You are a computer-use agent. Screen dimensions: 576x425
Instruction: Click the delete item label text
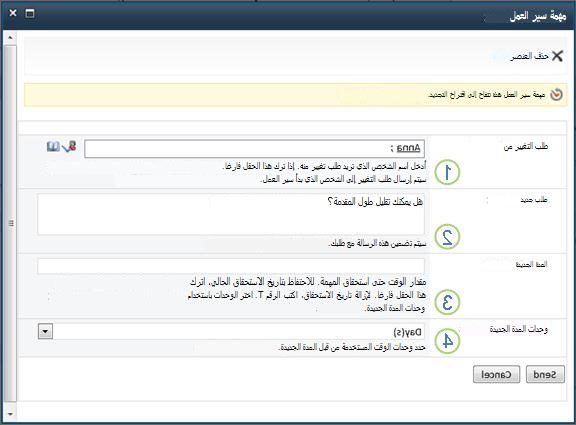coord(529,56)
